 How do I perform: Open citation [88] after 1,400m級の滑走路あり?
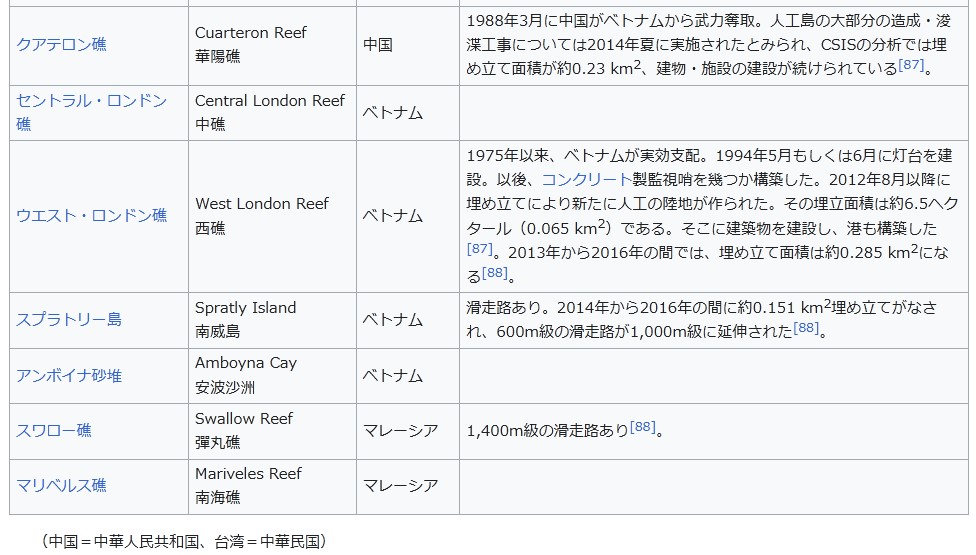coord(643,427)
